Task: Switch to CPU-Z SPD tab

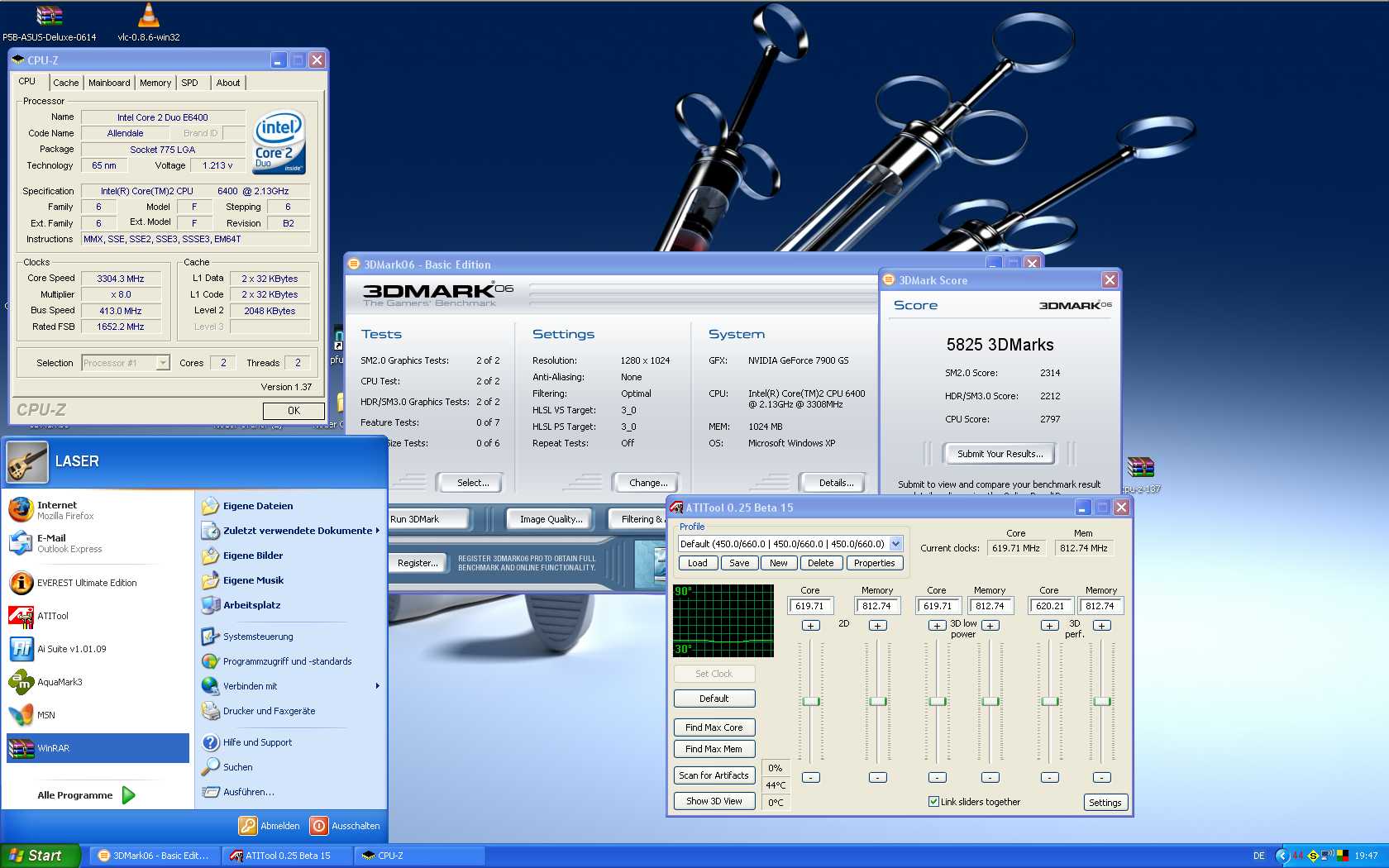Action: pos(190,83)
